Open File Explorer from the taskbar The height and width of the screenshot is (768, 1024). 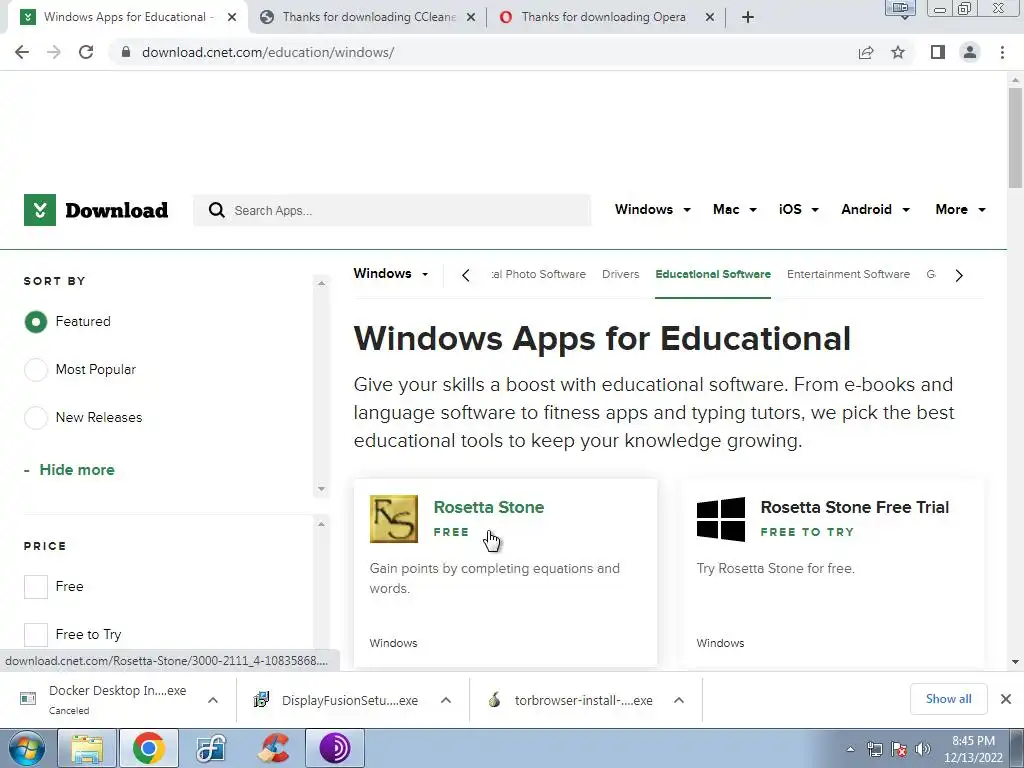click(87, 748)
